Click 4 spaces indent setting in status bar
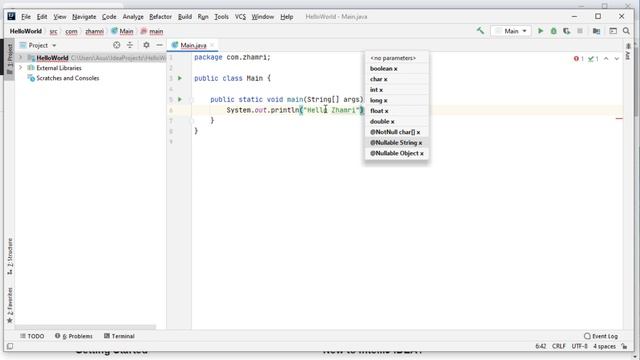The height and width of the screenshot is (360, 640). tap(604, 346)
